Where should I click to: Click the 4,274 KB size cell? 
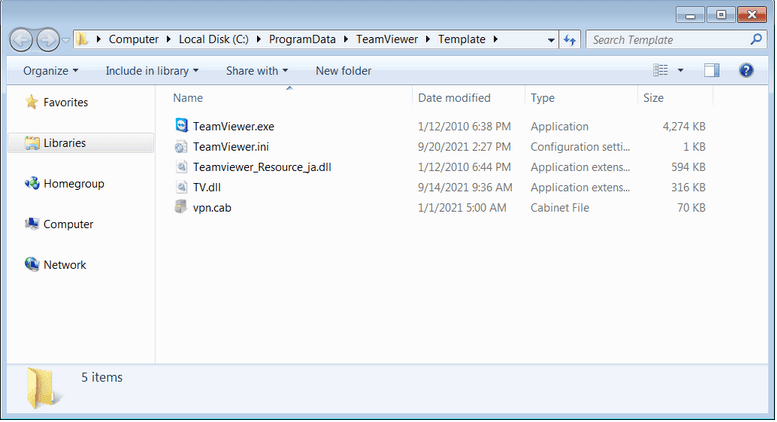[684, 126]
